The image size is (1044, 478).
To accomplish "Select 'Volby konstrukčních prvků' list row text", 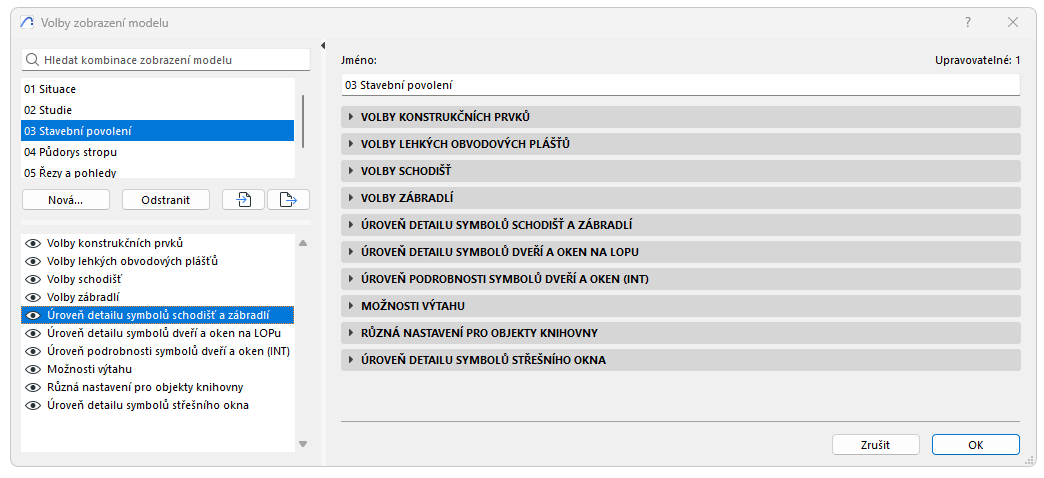I will pyautogui.click(x=115, y=244).
